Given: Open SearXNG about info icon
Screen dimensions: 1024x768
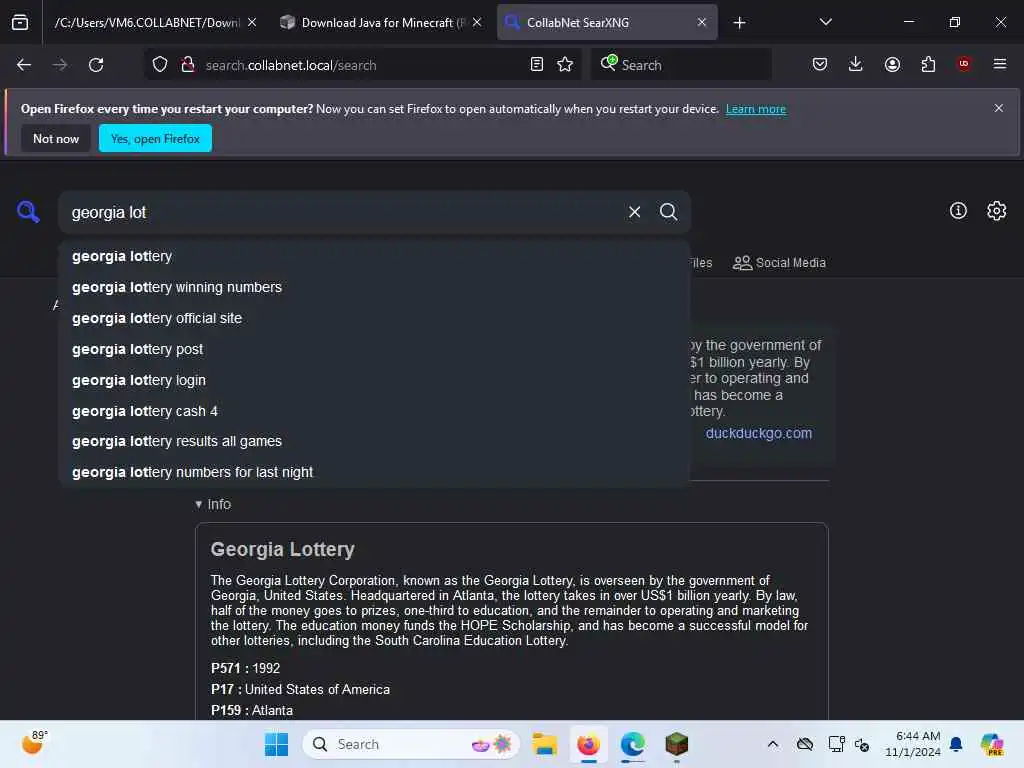Looking at the screenshot, I should (x=958, y=211).
